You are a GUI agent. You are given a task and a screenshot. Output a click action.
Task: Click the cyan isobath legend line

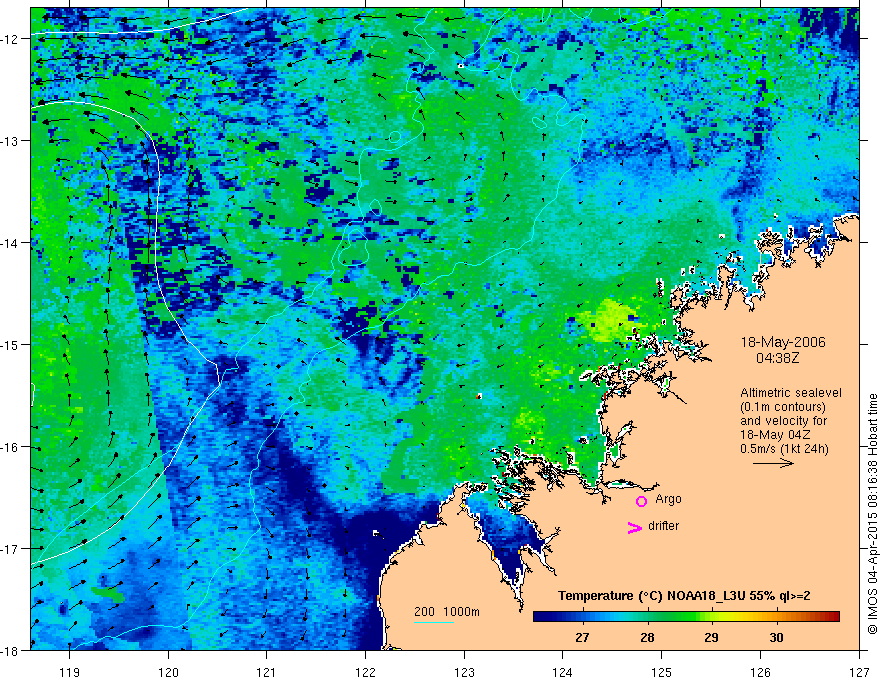coord(434,622)
